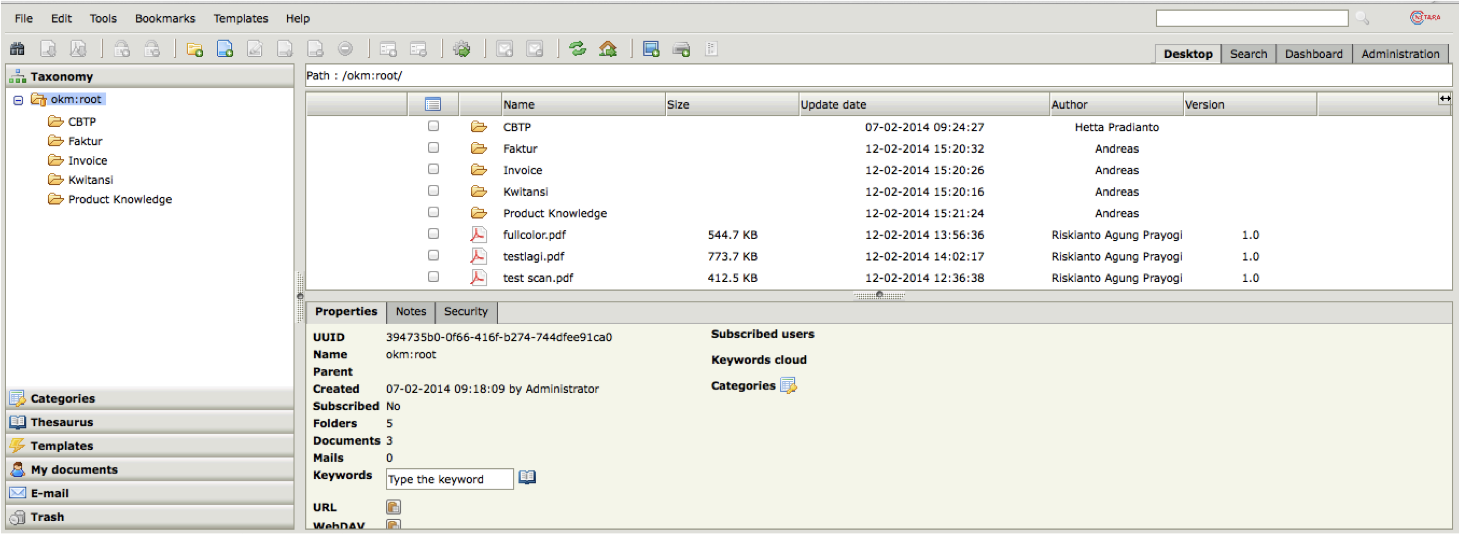1460x534 pixels.
Task: Switch to the Security tab
Action: coord(465,312)
